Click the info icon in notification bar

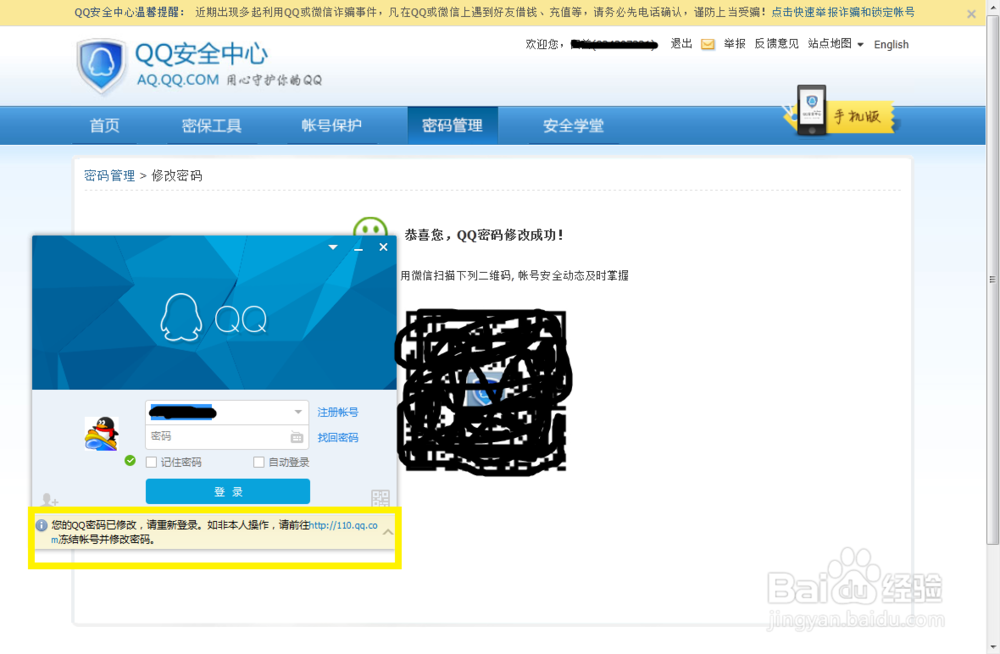(41, 525)
